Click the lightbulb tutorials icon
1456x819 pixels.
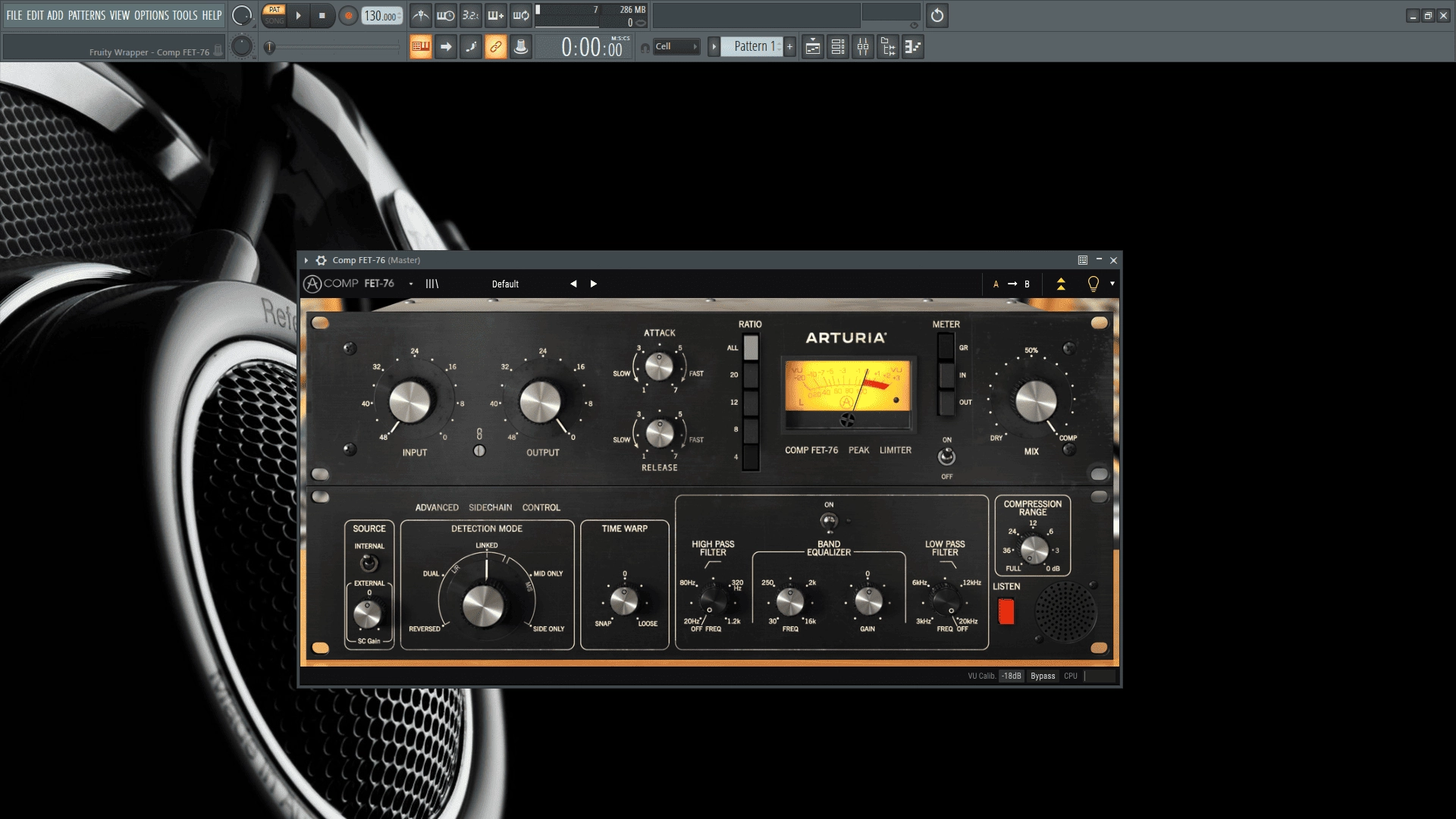click(x=1094, y=284)
